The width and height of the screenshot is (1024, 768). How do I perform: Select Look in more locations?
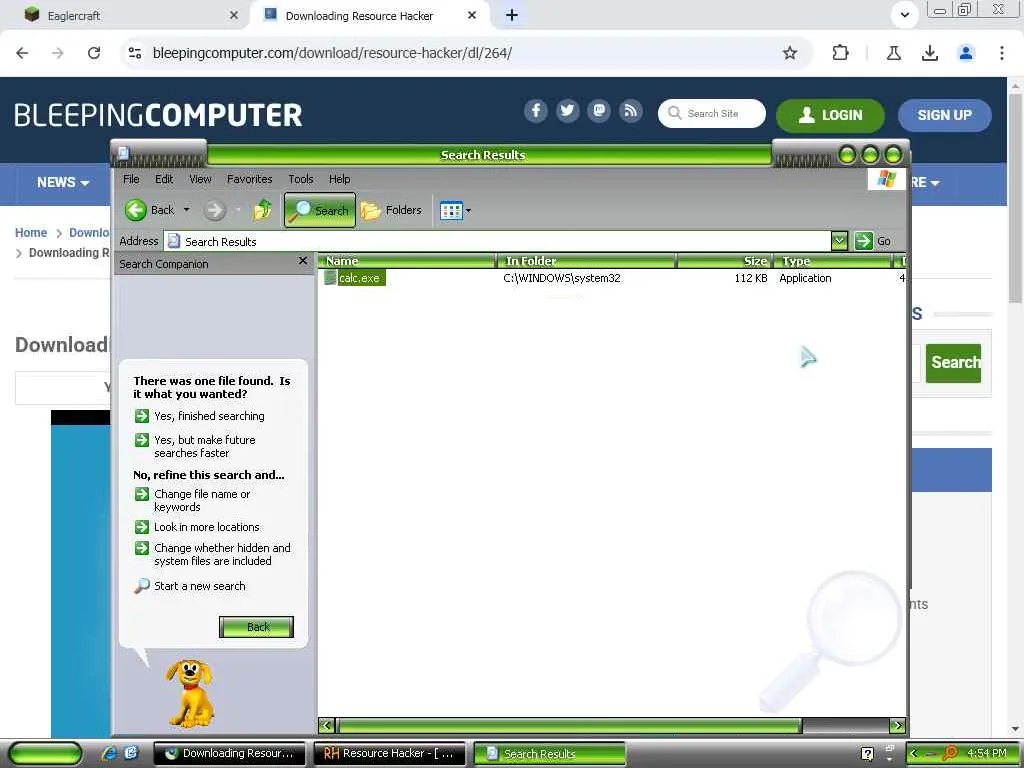pyautogui.click(x=197, y=527)
